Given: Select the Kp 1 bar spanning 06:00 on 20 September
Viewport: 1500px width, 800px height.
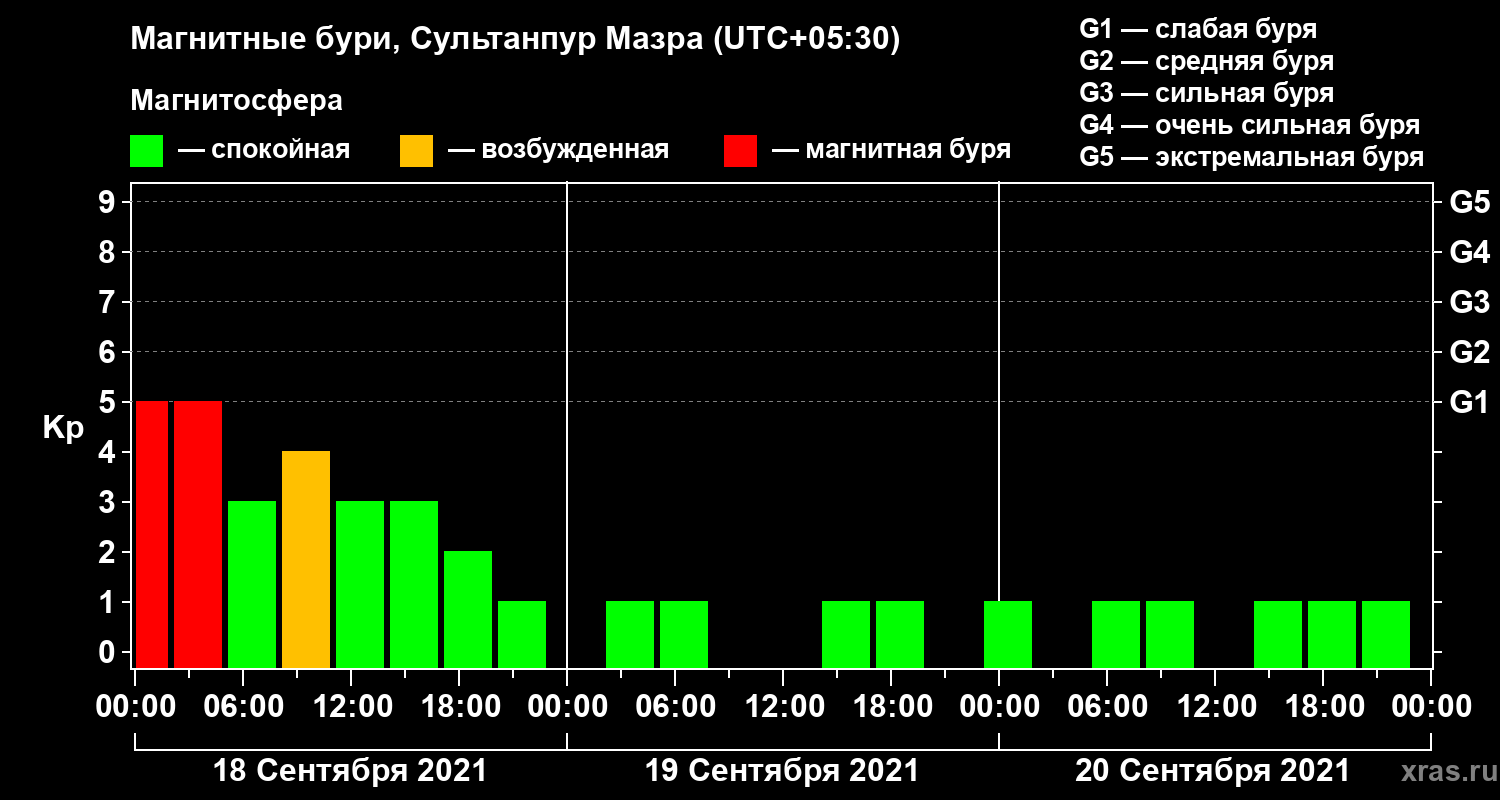Looking at the screenshot, I should (x=1116, y=634).
